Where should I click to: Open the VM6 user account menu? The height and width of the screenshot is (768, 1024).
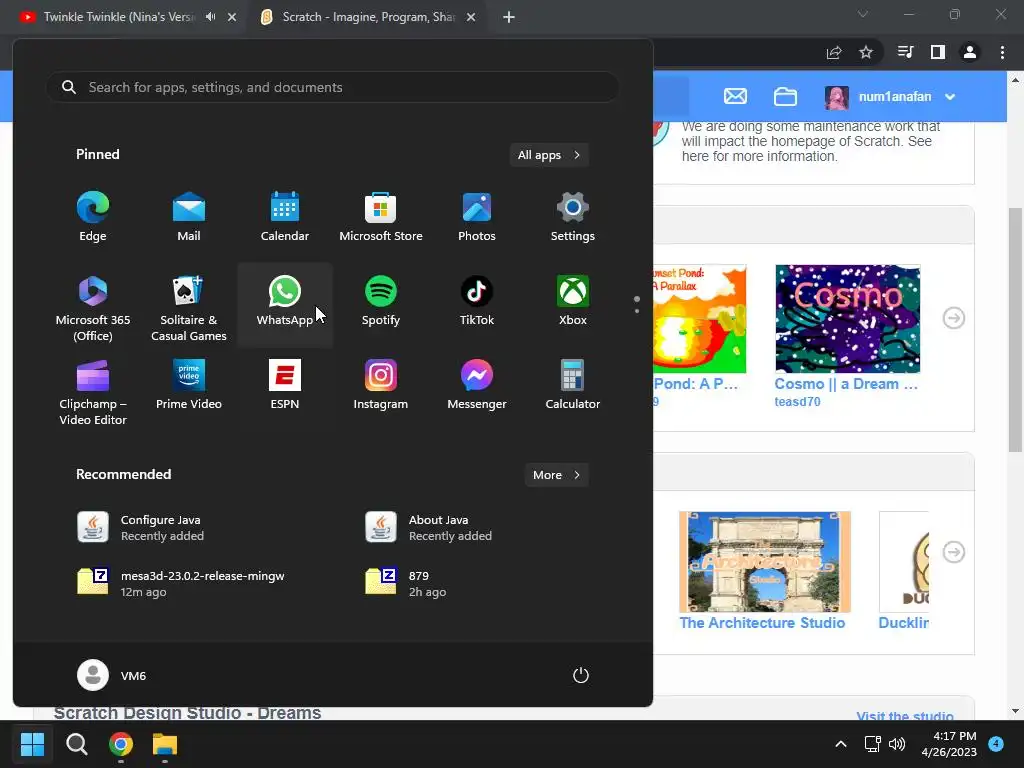tap(112, 675)
